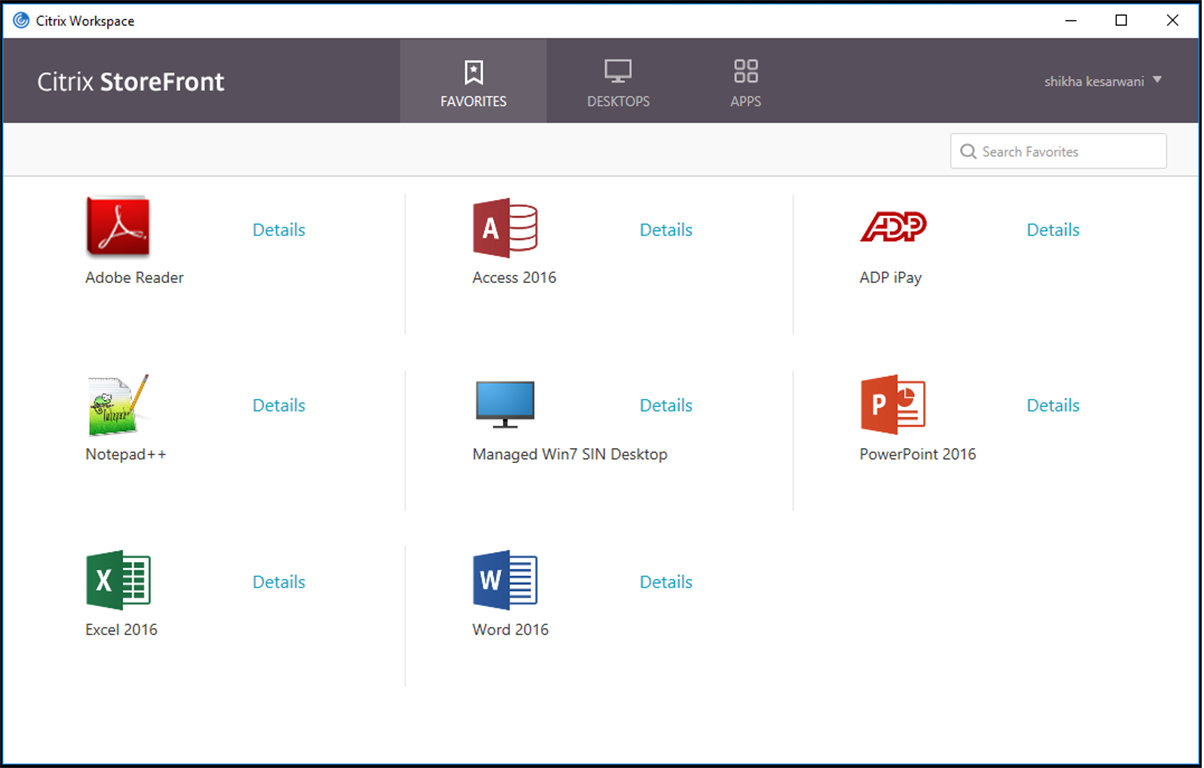Launch the Word 2016 icon
Image resolution: width=1204 pixels, height=768 pixels.
click(x=505, y=580)
